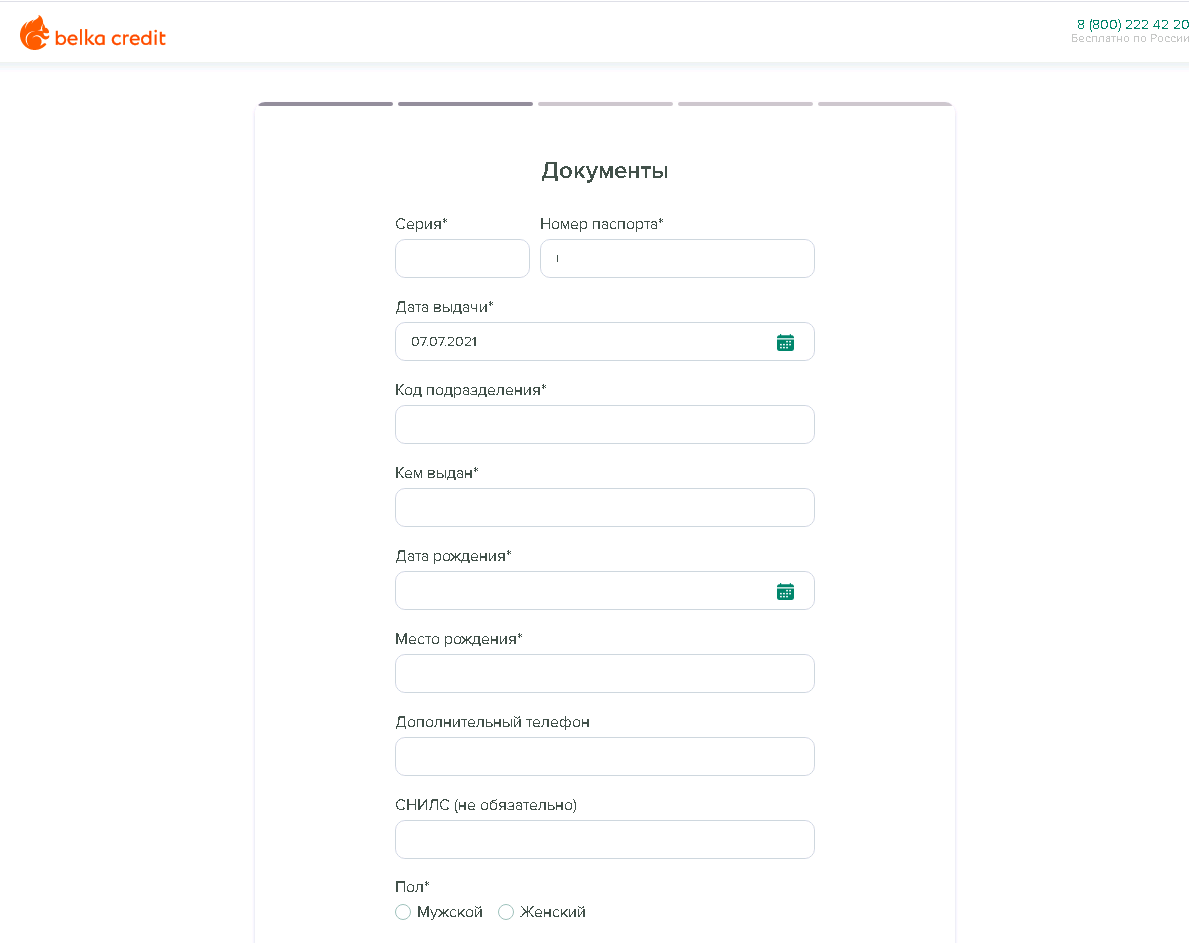Click the Дата рождения date field
This screenshot has width=1189, height=943.
(580, 591)
